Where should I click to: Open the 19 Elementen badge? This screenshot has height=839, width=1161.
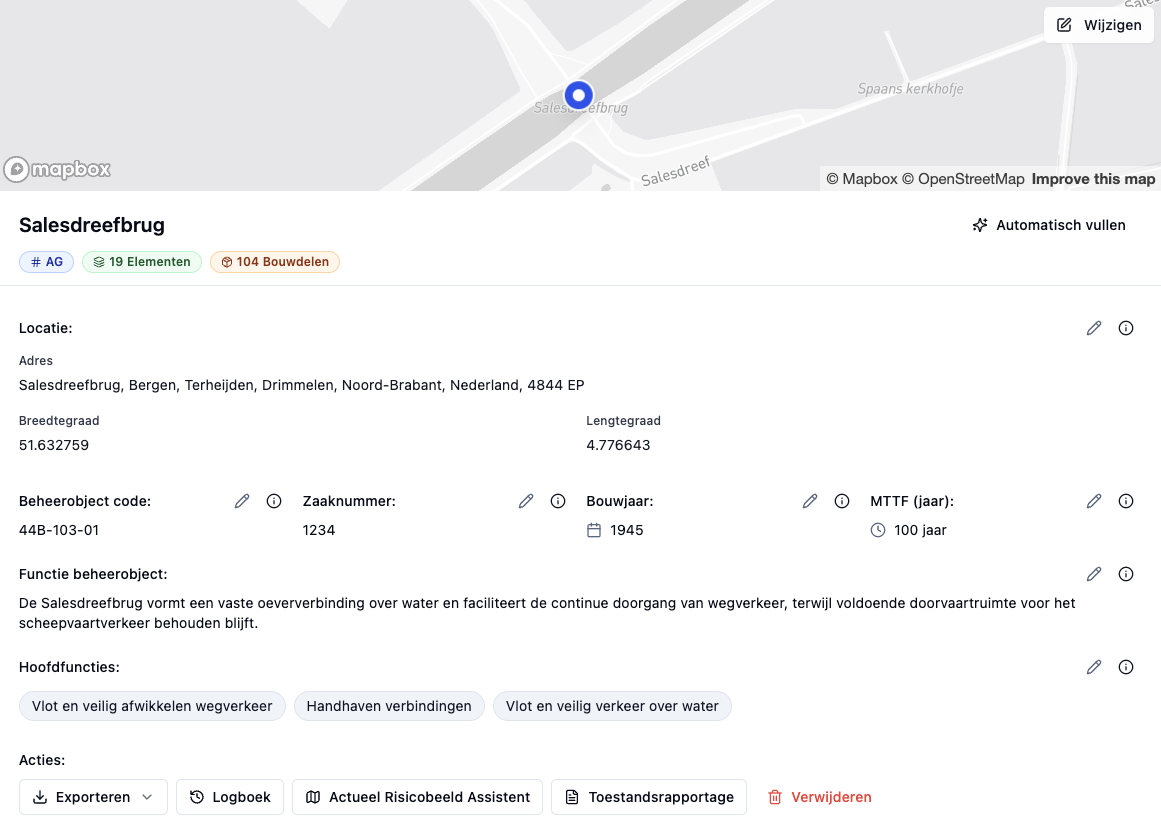(141, 262)
